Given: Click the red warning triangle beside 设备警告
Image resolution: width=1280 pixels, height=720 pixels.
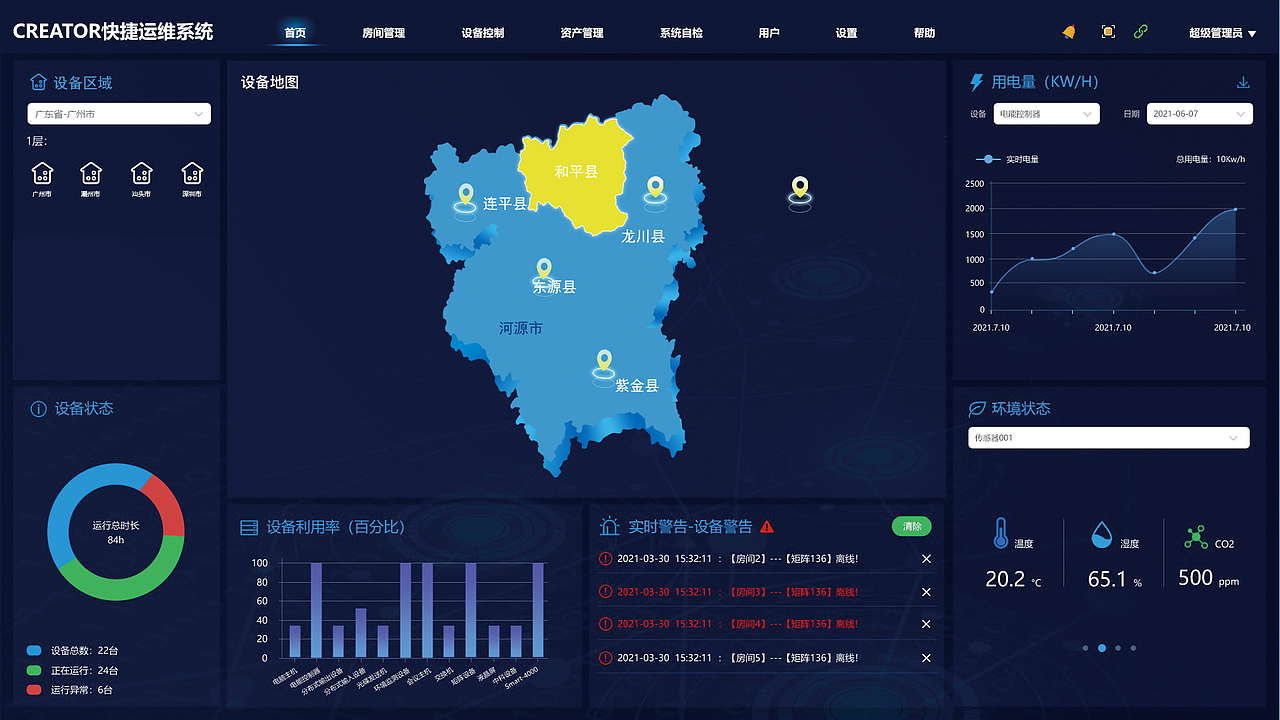Looking at the screenshot, I should click(767, 527).
